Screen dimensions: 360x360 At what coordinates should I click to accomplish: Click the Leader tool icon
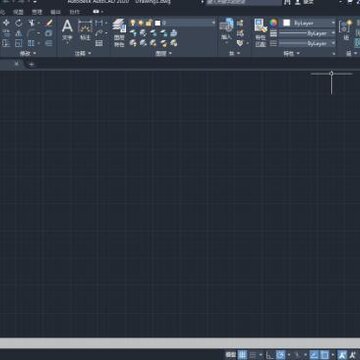(x=99, y=33)
